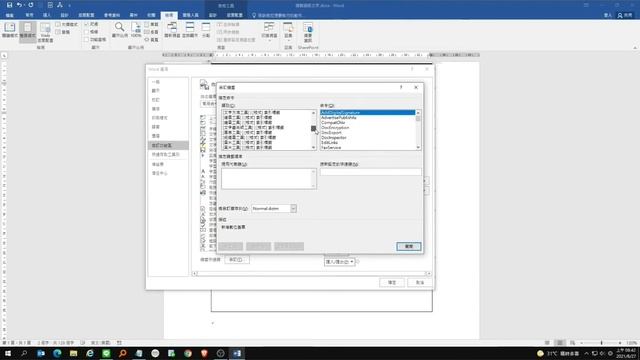Image resolution: width=640 pixels, height=360 pixels.
Task: Click help question mark in 自訂鍵盤 dialog
Action: [401, 87]
